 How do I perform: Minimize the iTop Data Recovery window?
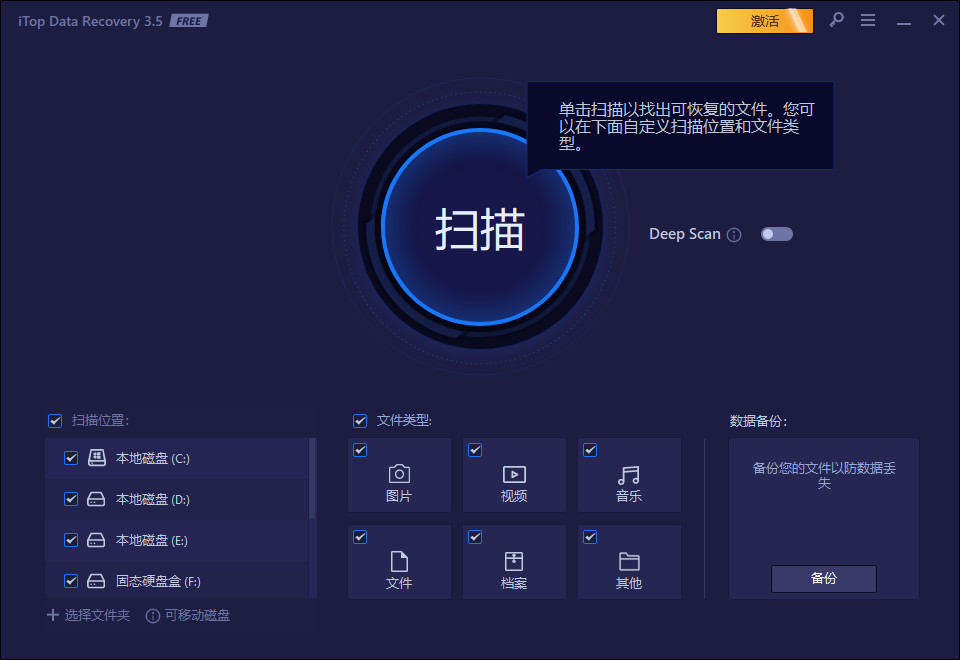coord(904,21)
